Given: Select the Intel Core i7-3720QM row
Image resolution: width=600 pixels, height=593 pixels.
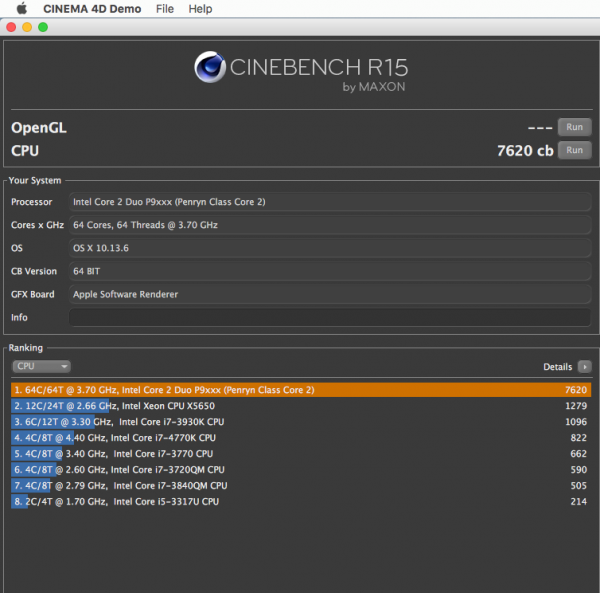Looking at the screenshot, I should point(301,470).
